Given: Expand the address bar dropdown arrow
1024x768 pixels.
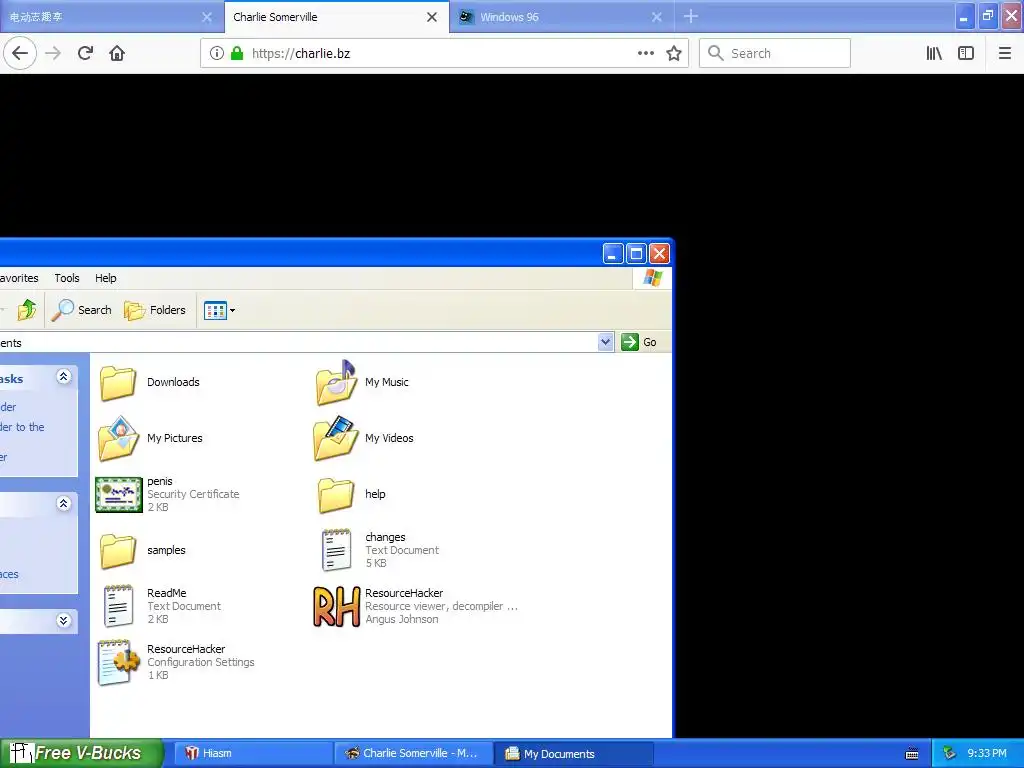Looking at the screenshot, I should [x=605, y=342].
